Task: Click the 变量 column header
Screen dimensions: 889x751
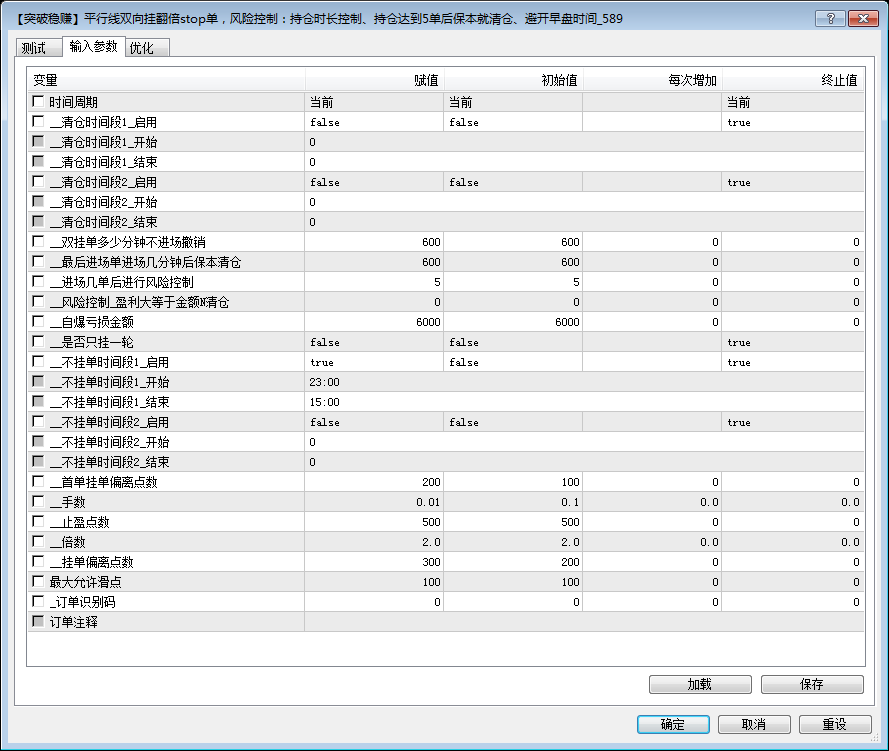Action: point(166,80)
